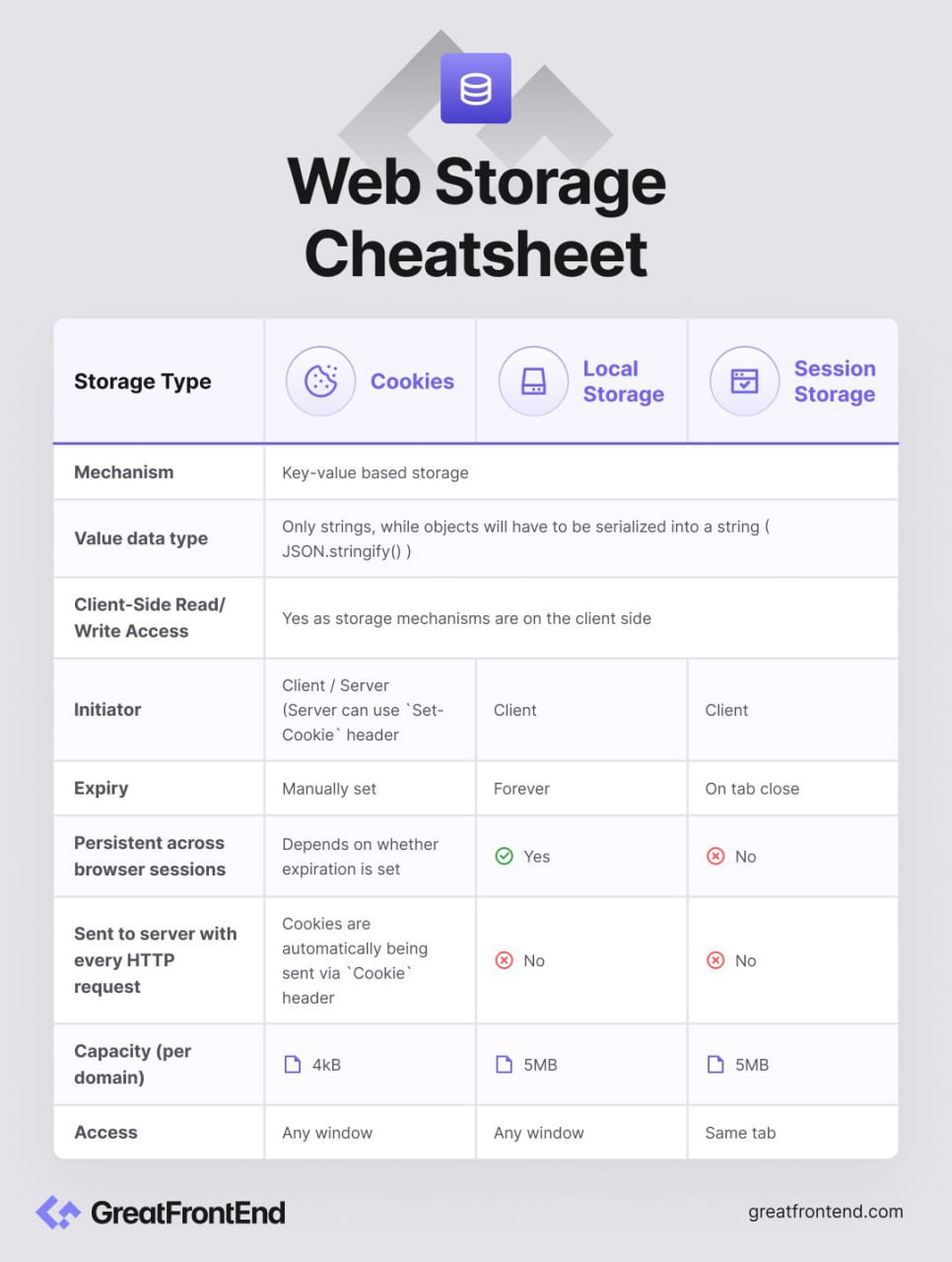Click the file icon beside 4kB
This screenshot has width=952, height=1262.
[293, 1064]
